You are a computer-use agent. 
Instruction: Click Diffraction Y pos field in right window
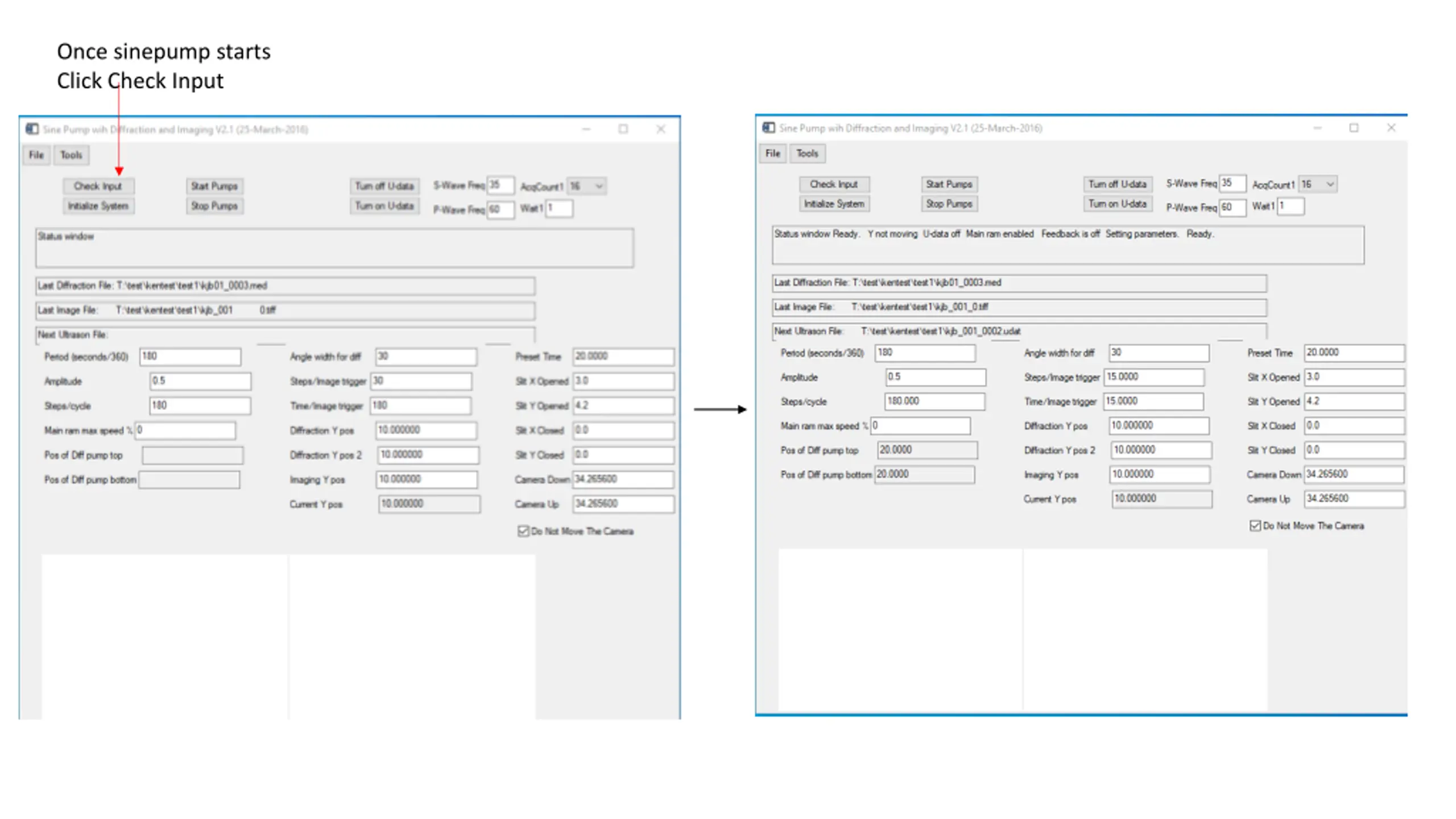coord(1159,426)
